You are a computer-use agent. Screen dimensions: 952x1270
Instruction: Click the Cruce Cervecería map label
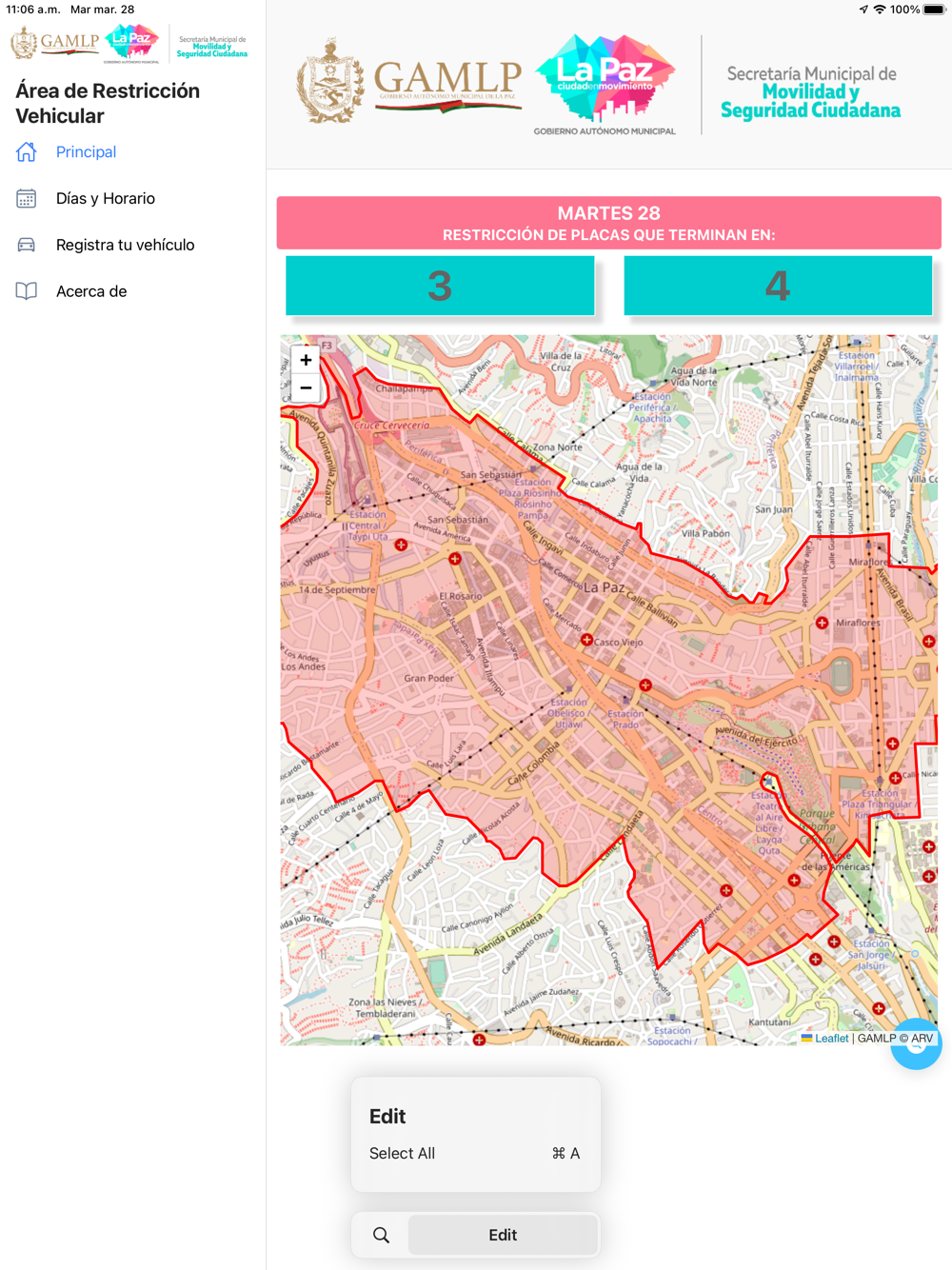[x=392, y=425]
